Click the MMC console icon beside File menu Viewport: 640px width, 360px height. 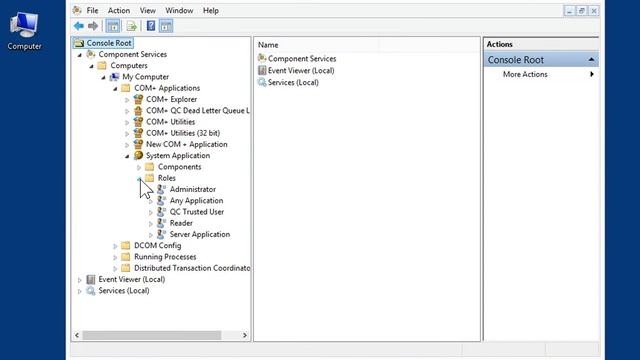[77, 10]
